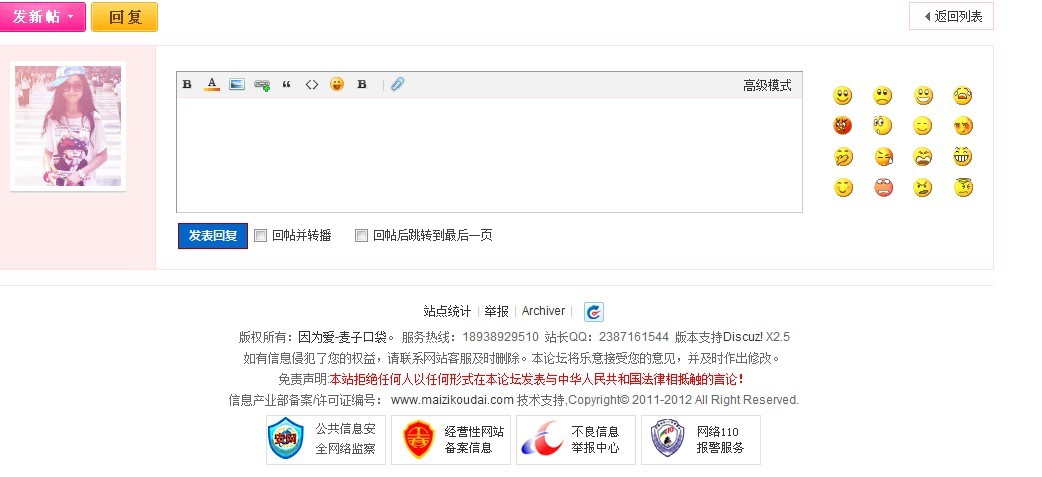The width and height of the screenshot is (1042, 477).
Task: Open the 因为爱-麦子口袋 link
Action: (342, 337)
